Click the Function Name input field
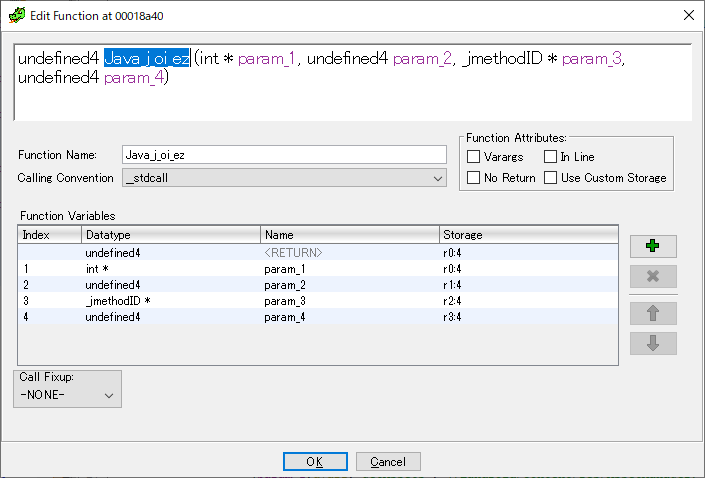 284,155
